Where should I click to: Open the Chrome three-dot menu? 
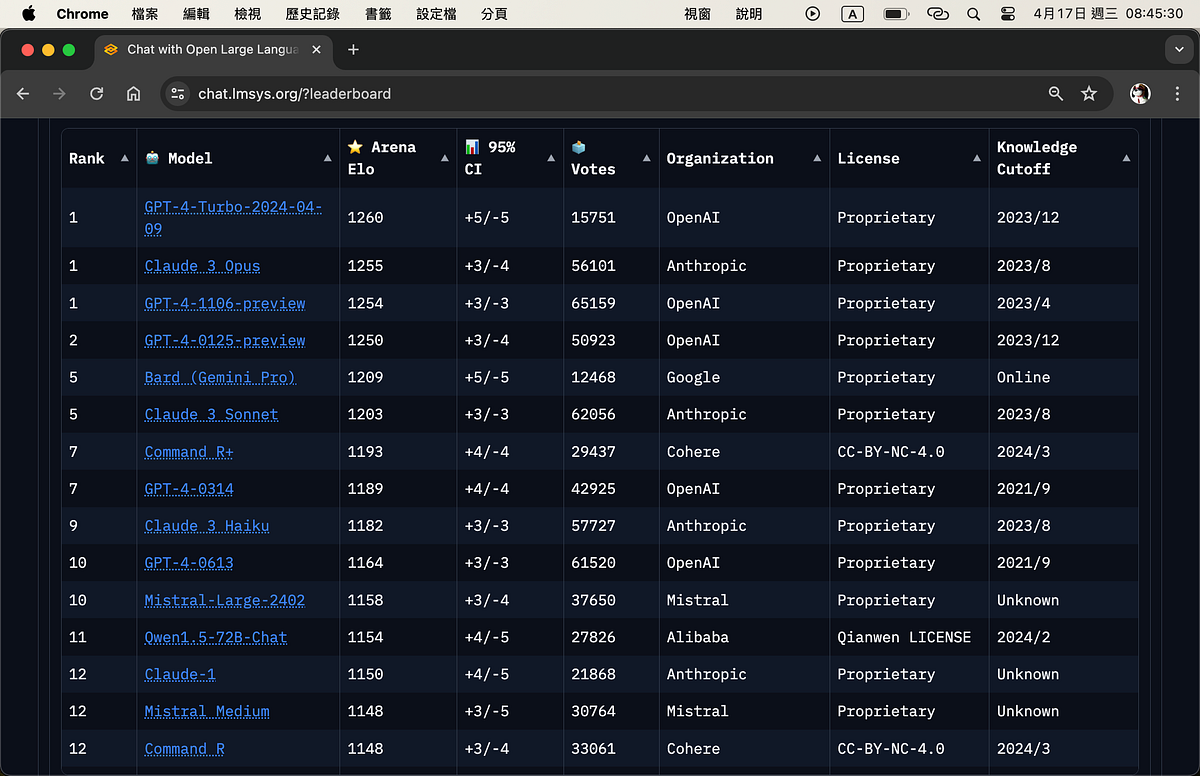click(1177, 93)
